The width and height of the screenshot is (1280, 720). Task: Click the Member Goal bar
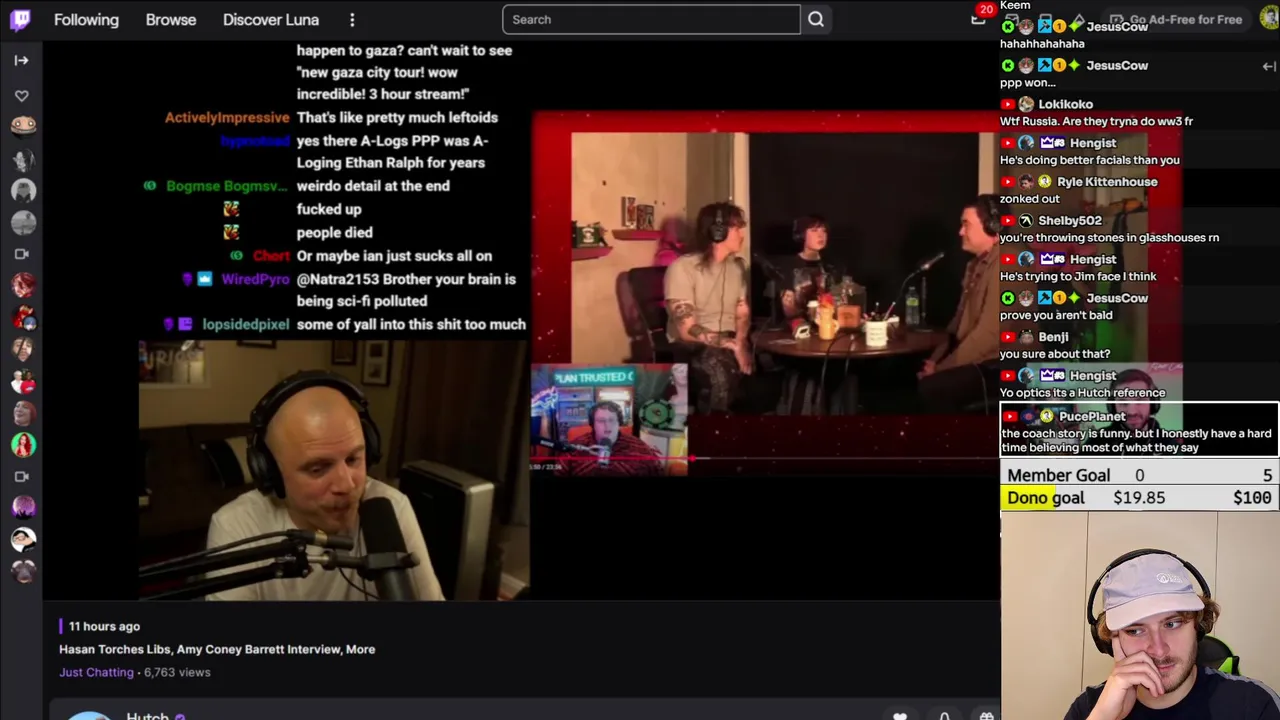click(1139, 475)
